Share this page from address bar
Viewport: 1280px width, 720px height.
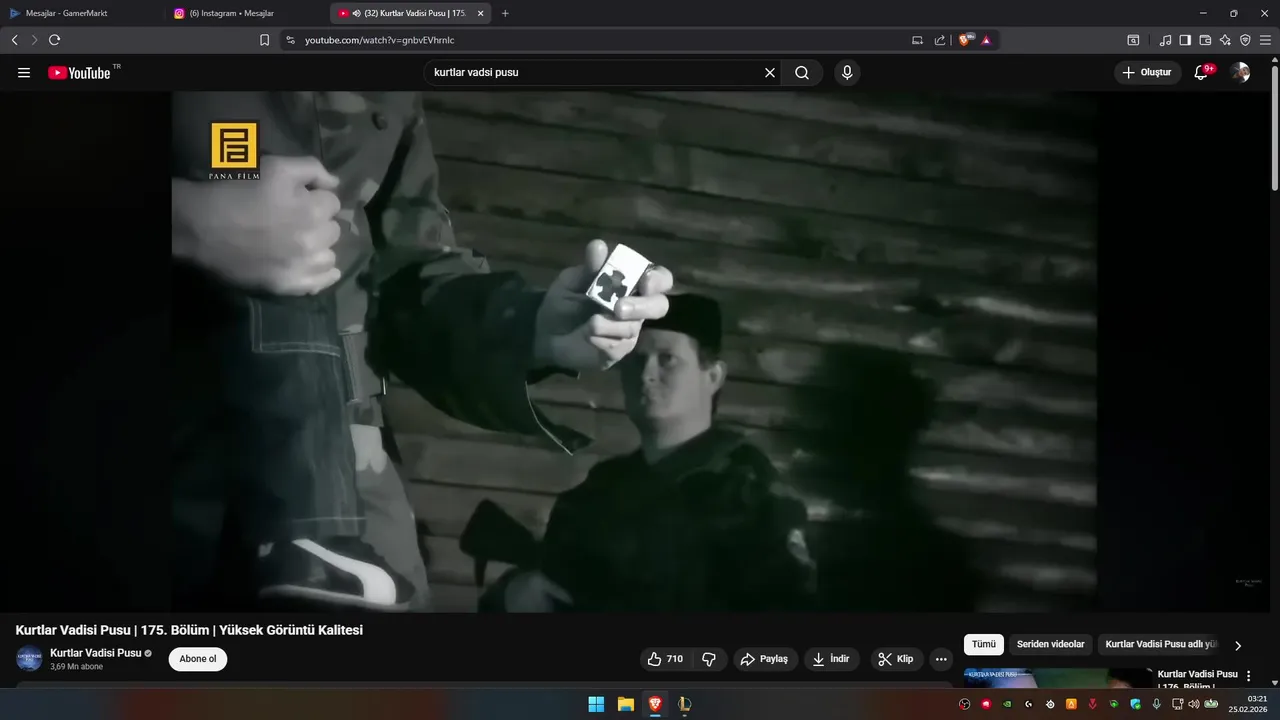tap(940, 40)
